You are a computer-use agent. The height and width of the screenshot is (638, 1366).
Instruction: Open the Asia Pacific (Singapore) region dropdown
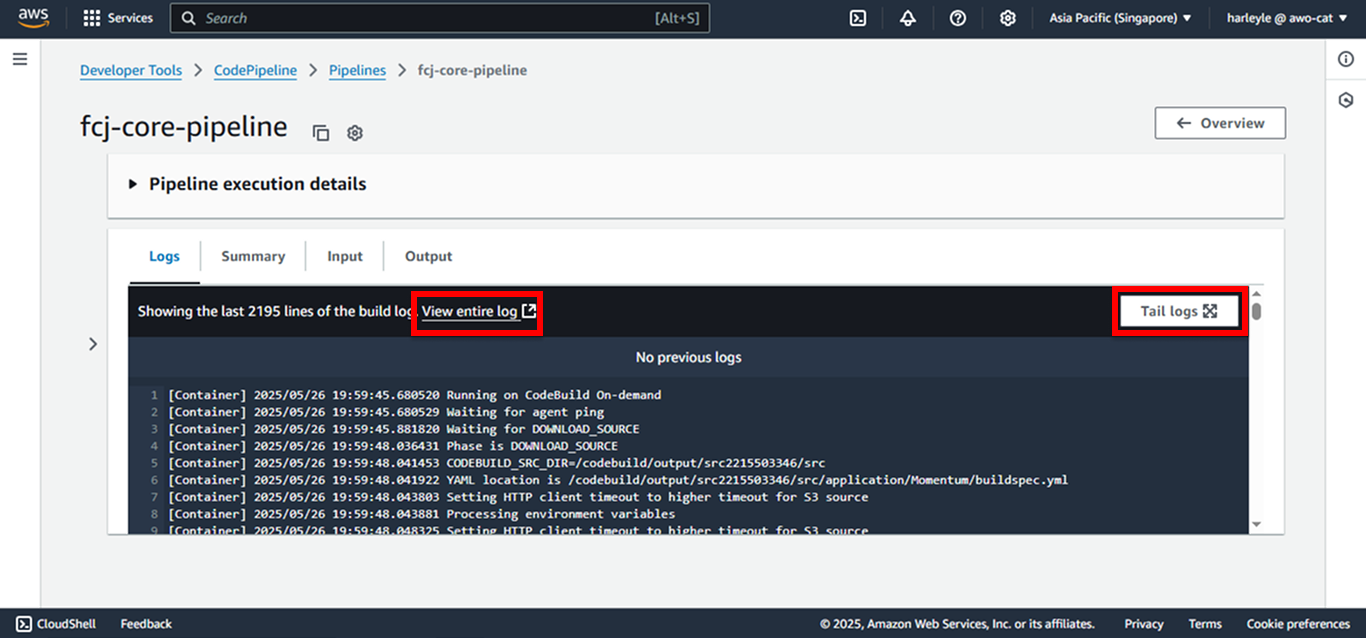point(1120,18)
